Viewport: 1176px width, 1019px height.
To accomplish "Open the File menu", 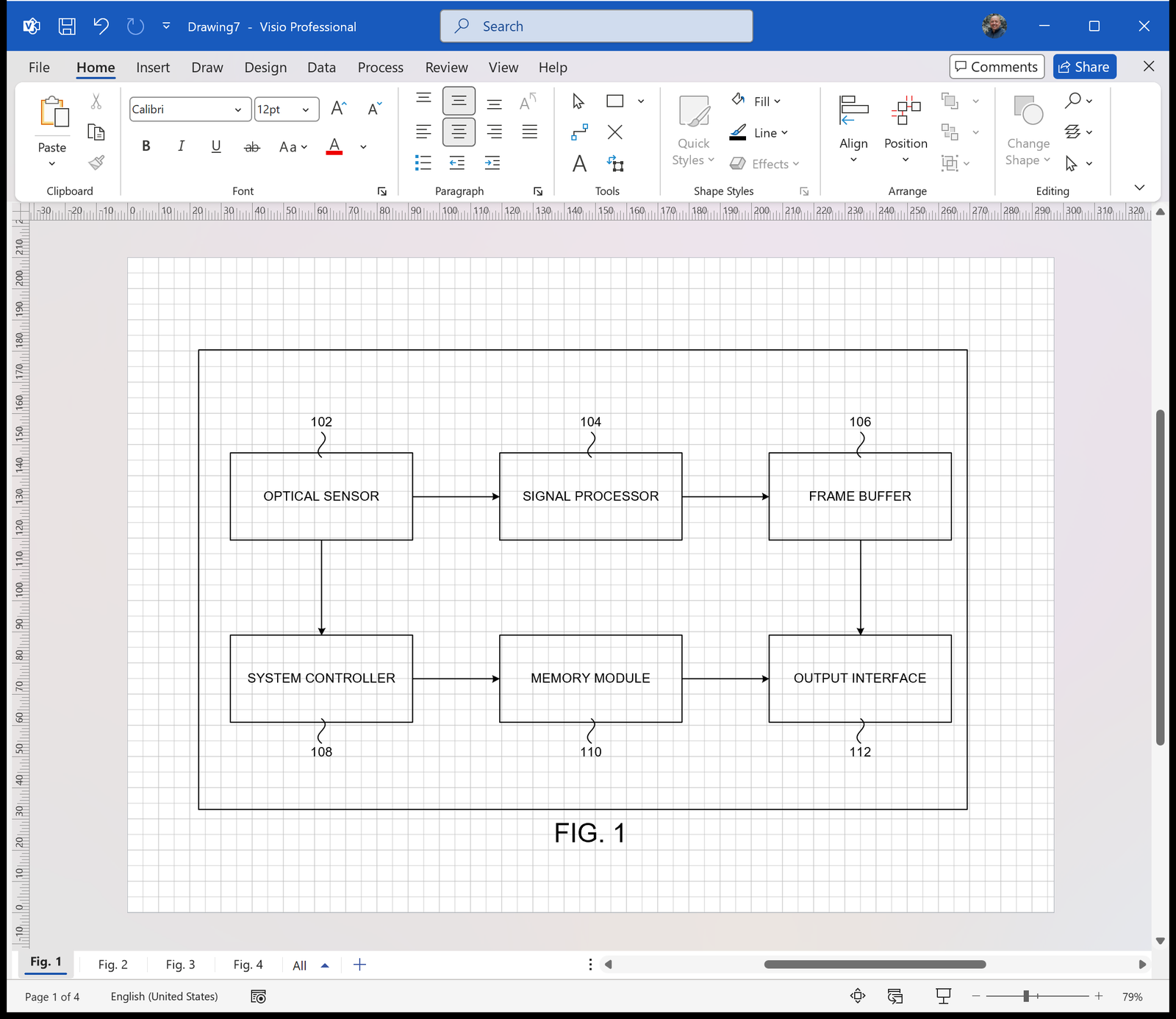I will pos(39,67).
